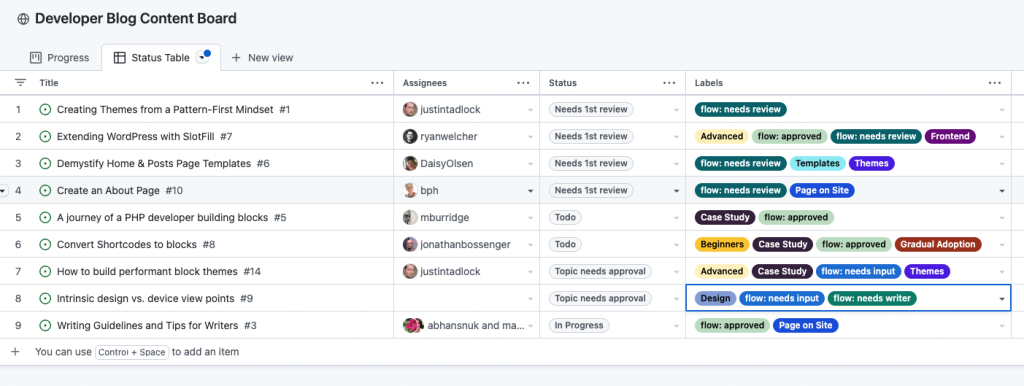Open Title column three-dot options menu

[377, 83]
